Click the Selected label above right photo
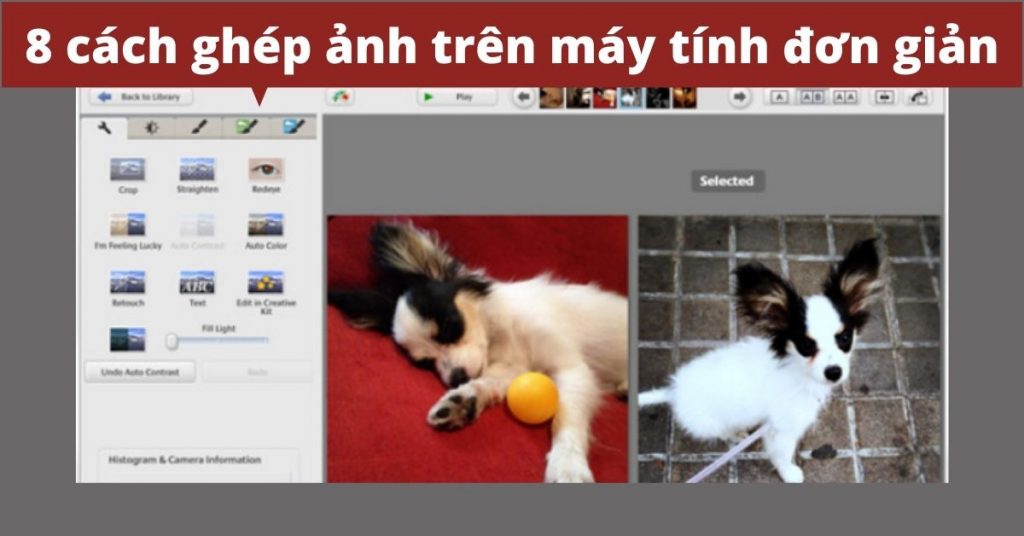Image resolution: width=1024 pixels, height=536 pixels. (x=727, y=181)
